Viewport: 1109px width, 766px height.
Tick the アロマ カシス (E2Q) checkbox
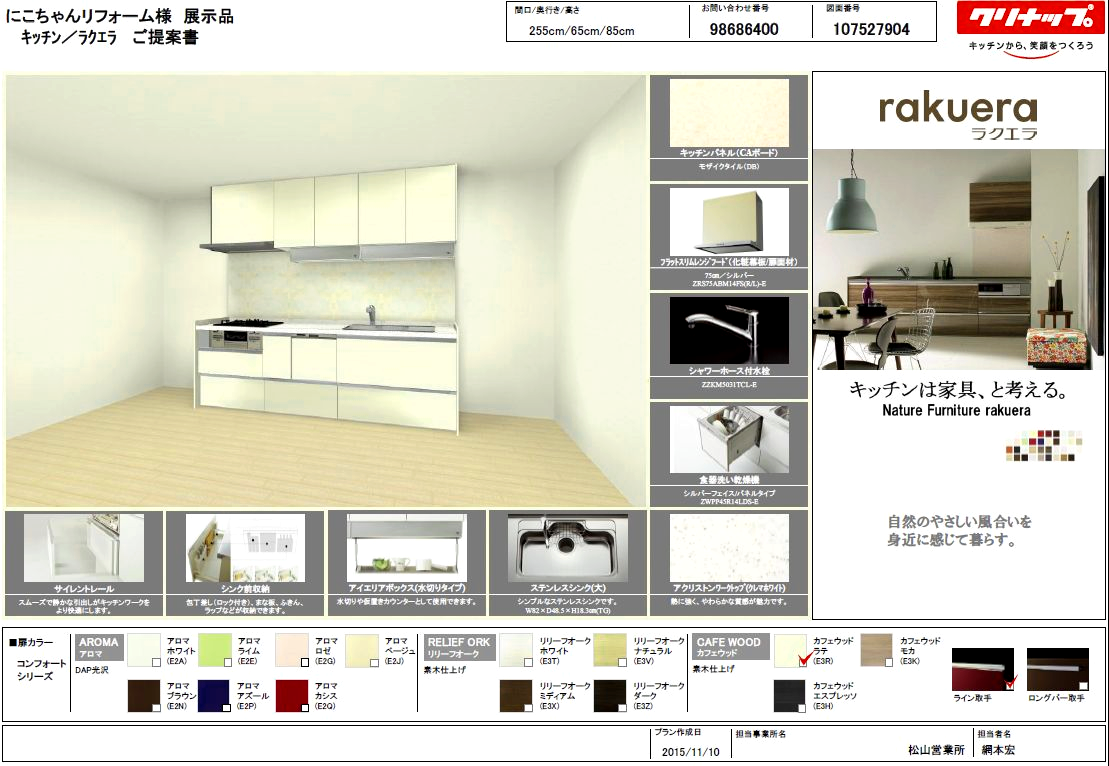[x=304, y=707]
